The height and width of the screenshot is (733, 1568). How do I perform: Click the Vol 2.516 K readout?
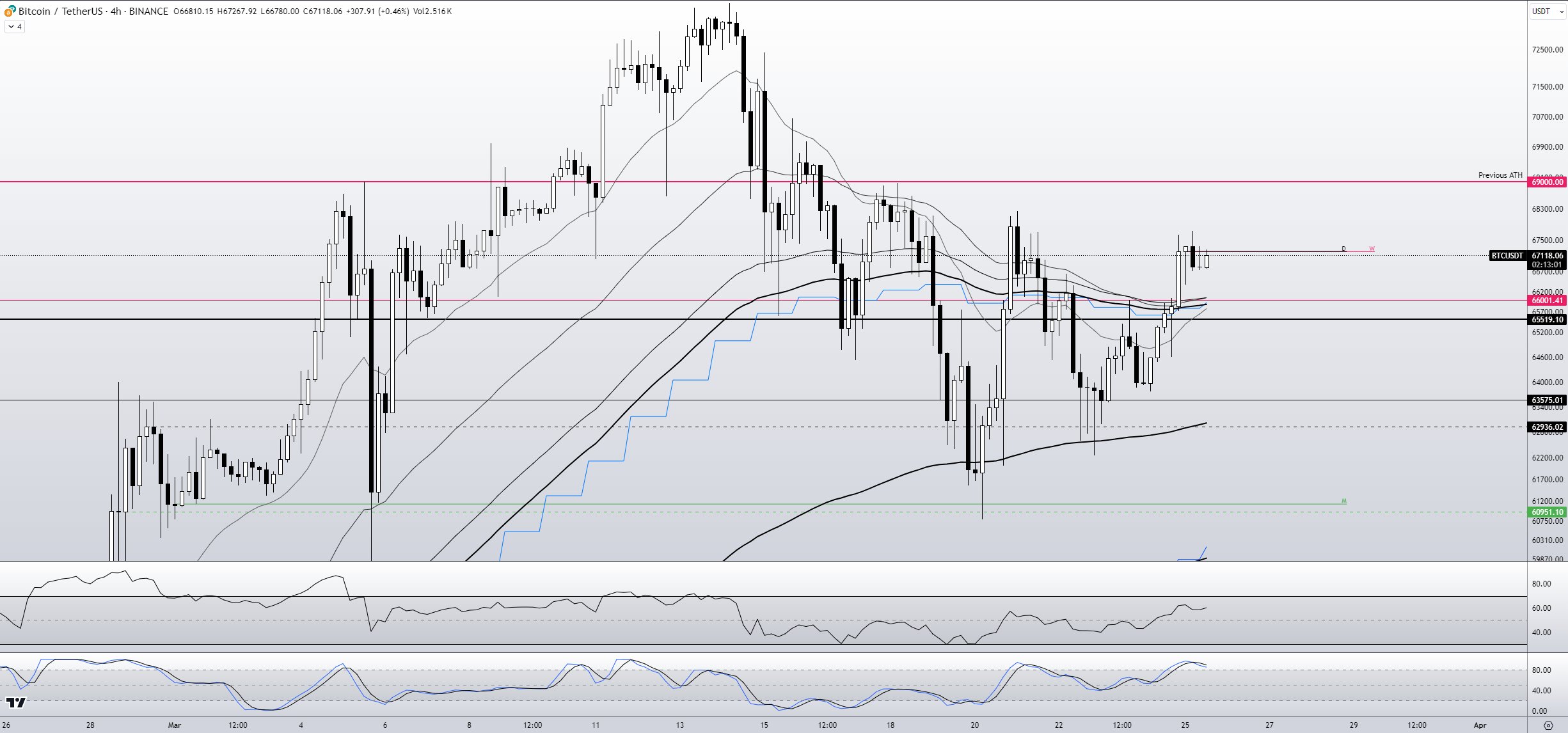[x=432, y=11]
